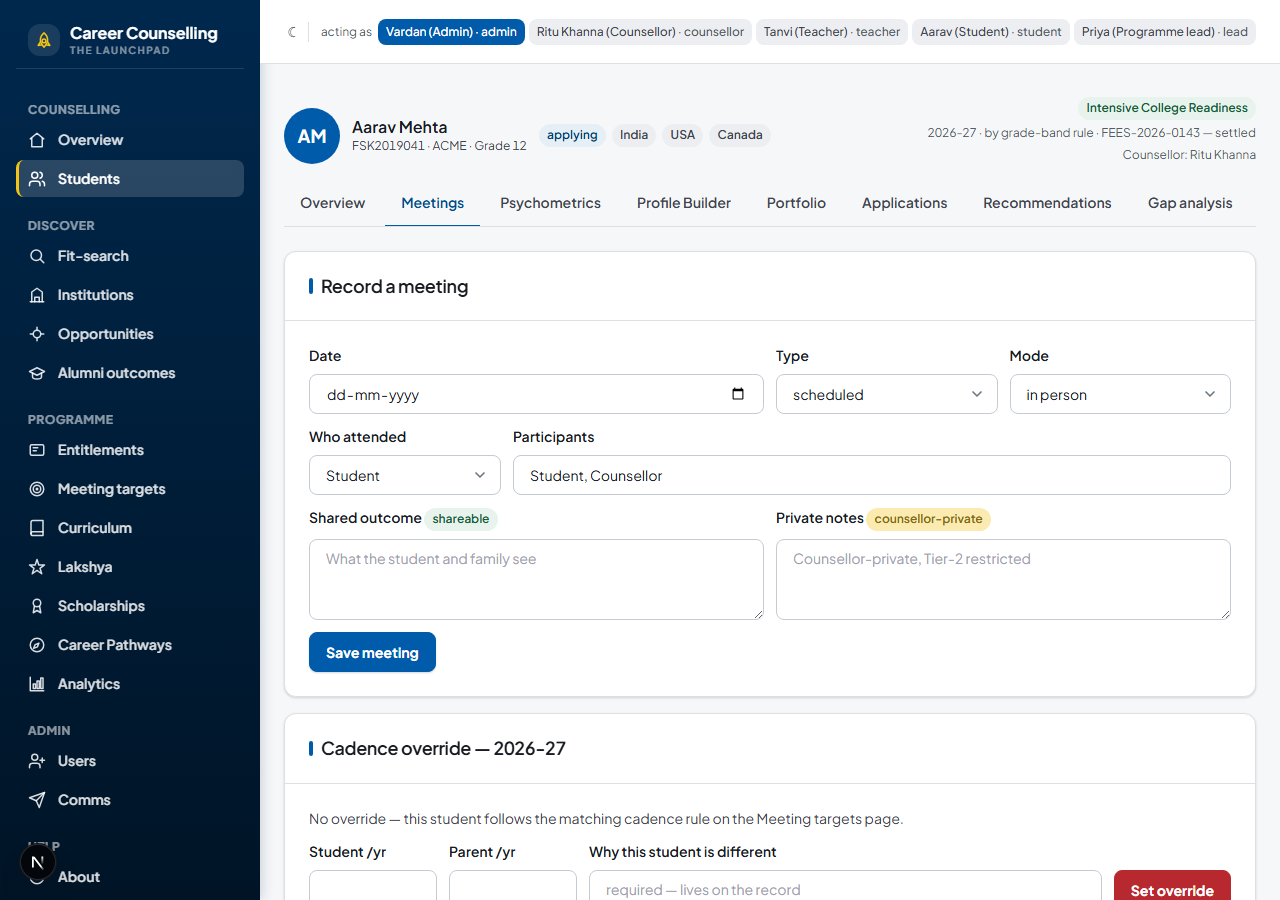Click the India country chip
Viewport: 1280px width, 900px height.
[634, 135]
